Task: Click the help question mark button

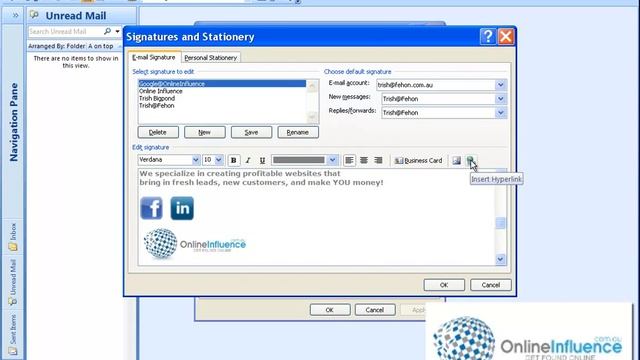Action: (488, 37)
